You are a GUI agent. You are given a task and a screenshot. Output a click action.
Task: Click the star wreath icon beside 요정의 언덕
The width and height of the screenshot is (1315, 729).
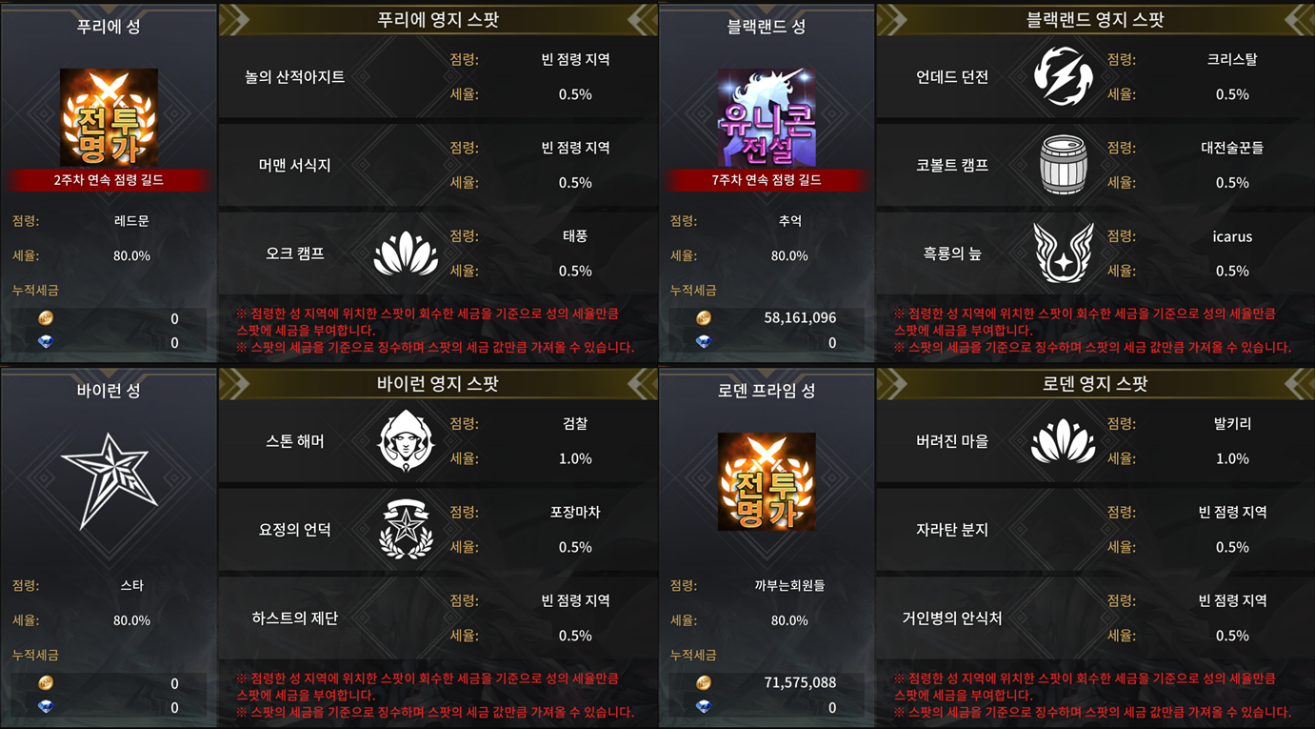tap(406, 529)
